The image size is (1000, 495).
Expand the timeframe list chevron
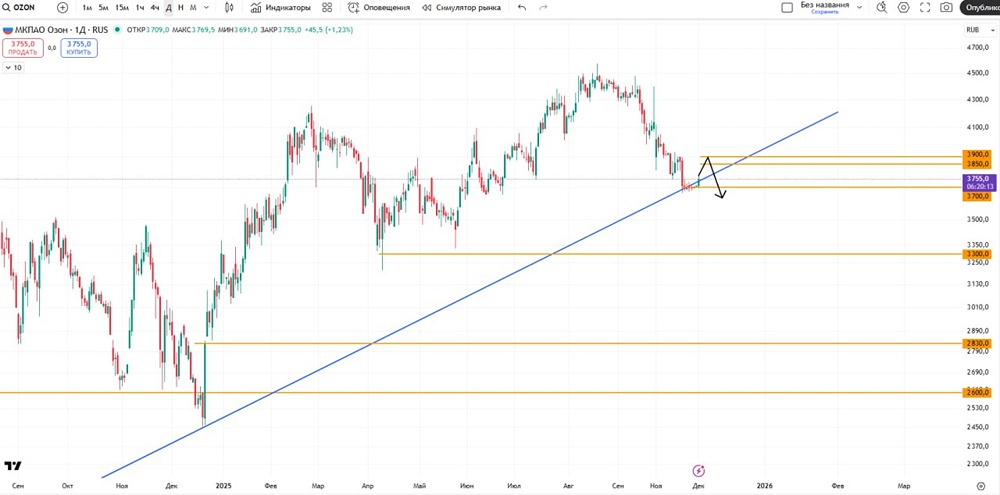206,8
